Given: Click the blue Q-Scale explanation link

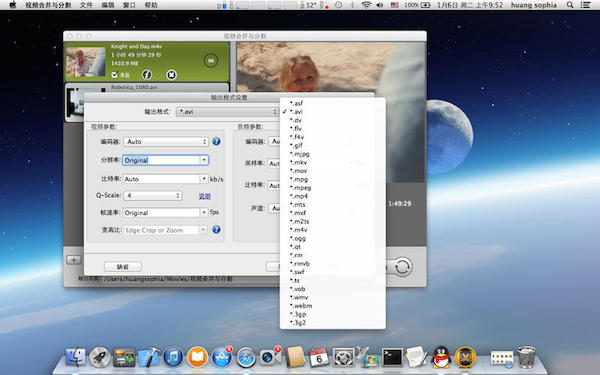Looking at the screenshot, I should point(205,196).
